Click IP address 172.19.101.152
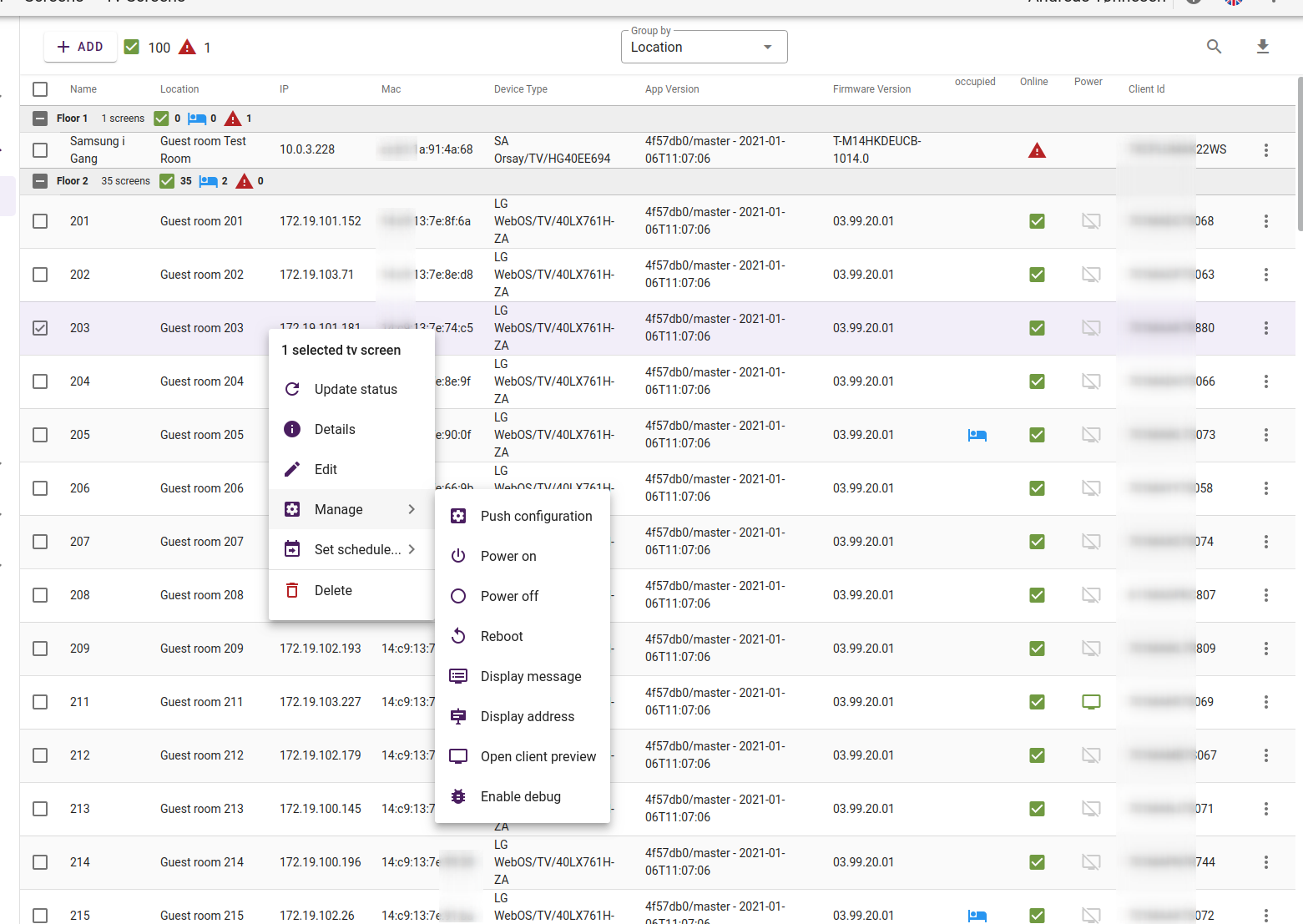The width and height of the screenshot is (1303, 924). pyautogui.click(x=321, y=221)
